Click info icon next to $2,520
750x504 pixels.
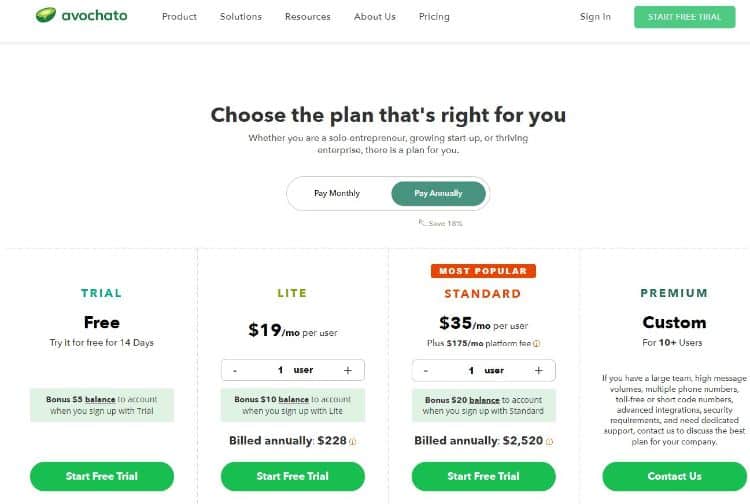(x=551, y=441)
